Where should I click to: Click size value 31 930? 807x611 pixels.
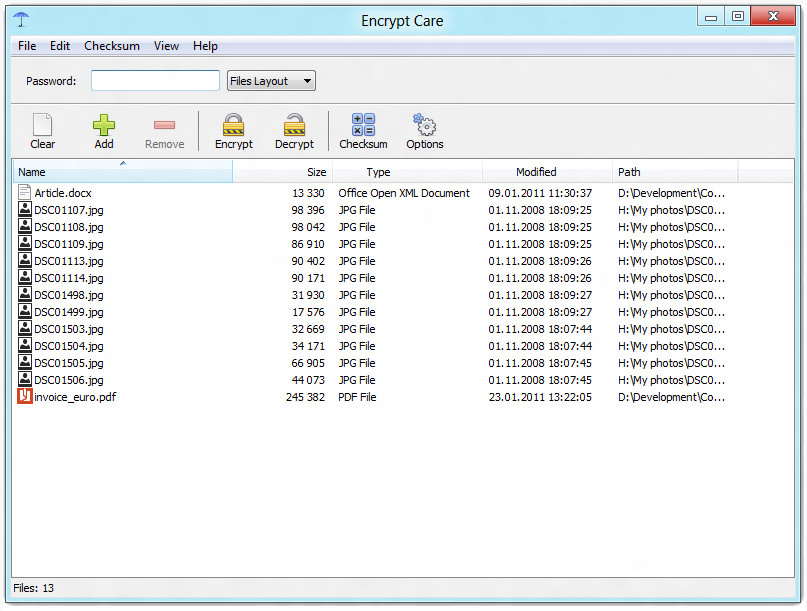(308, 295)
